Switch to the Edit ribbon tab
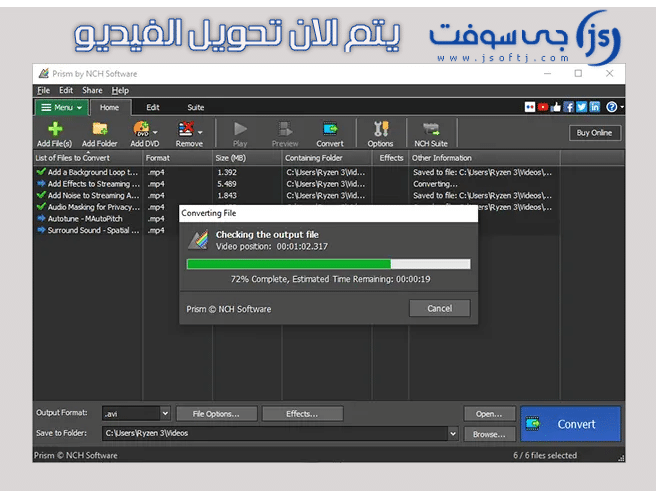Viewport: 656px width, 491px height. pos(153,107)
